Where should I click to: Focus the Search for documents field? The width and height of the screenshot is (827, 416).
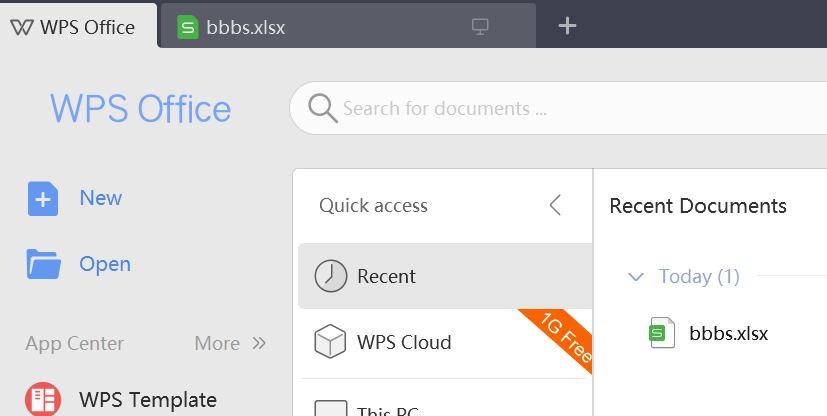tap(559, 108)
